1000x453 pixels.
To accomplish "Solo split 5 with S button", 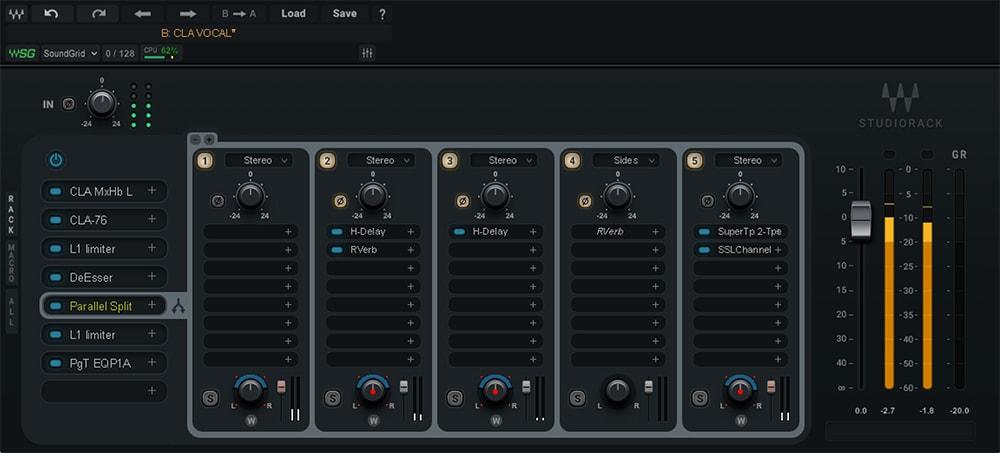I will click(700, 399).
